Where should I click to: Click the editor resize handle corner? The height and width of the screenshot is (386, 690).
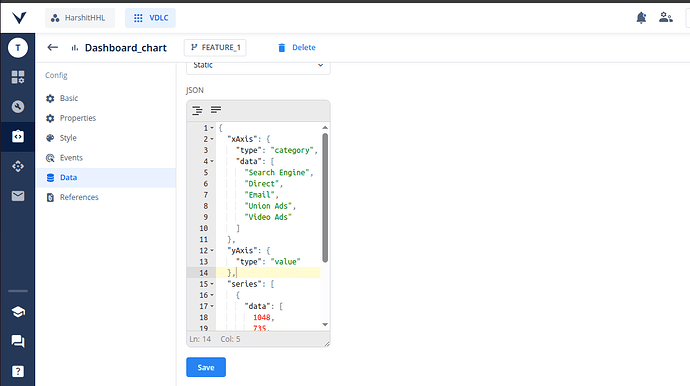327,344
